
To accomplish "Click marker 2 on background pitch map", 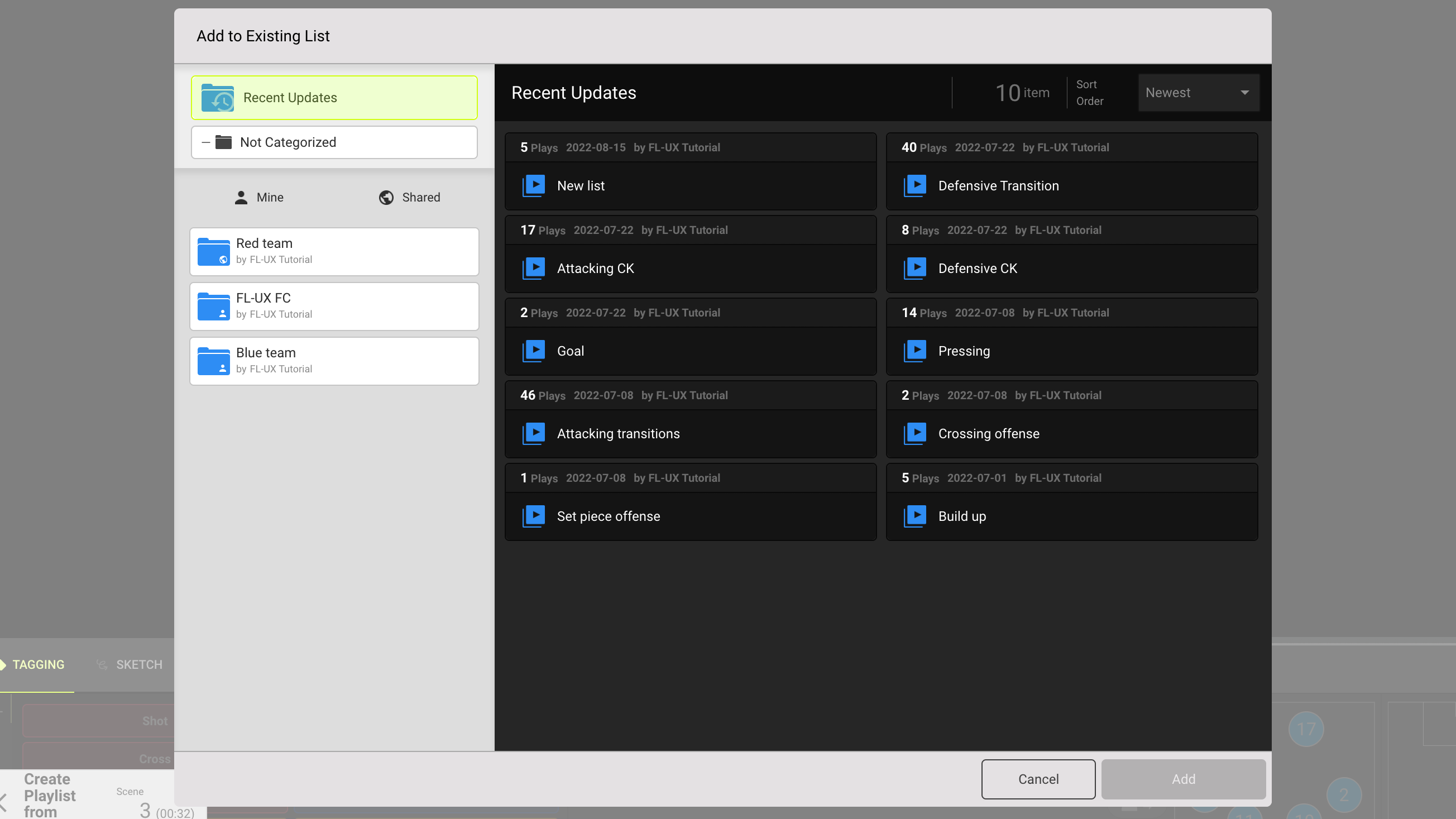I will click(1344, 794).
